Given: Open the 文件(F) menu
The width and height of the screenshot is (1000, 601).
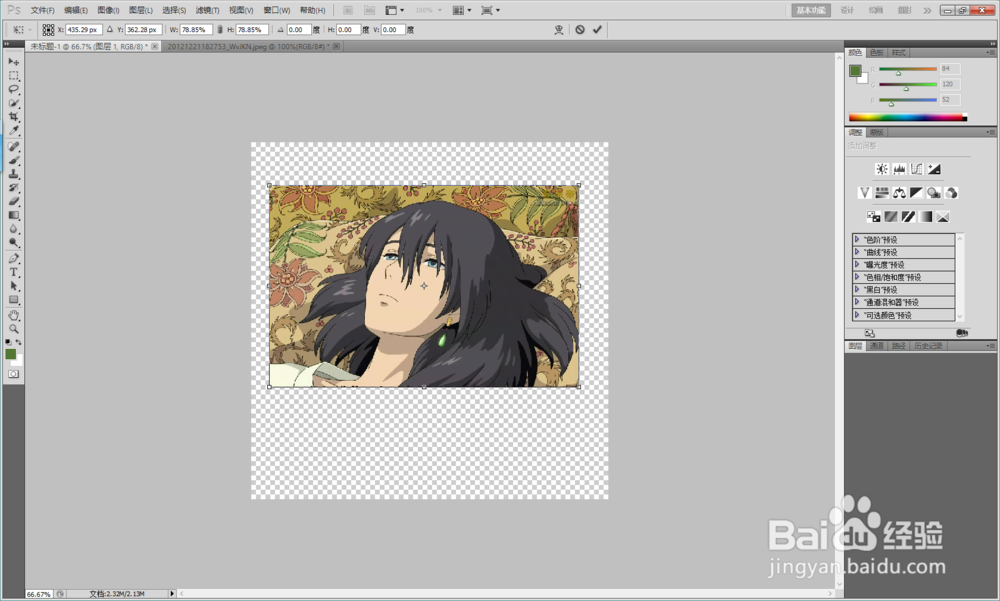Looking at the screenshot, I should coord(42,10).
